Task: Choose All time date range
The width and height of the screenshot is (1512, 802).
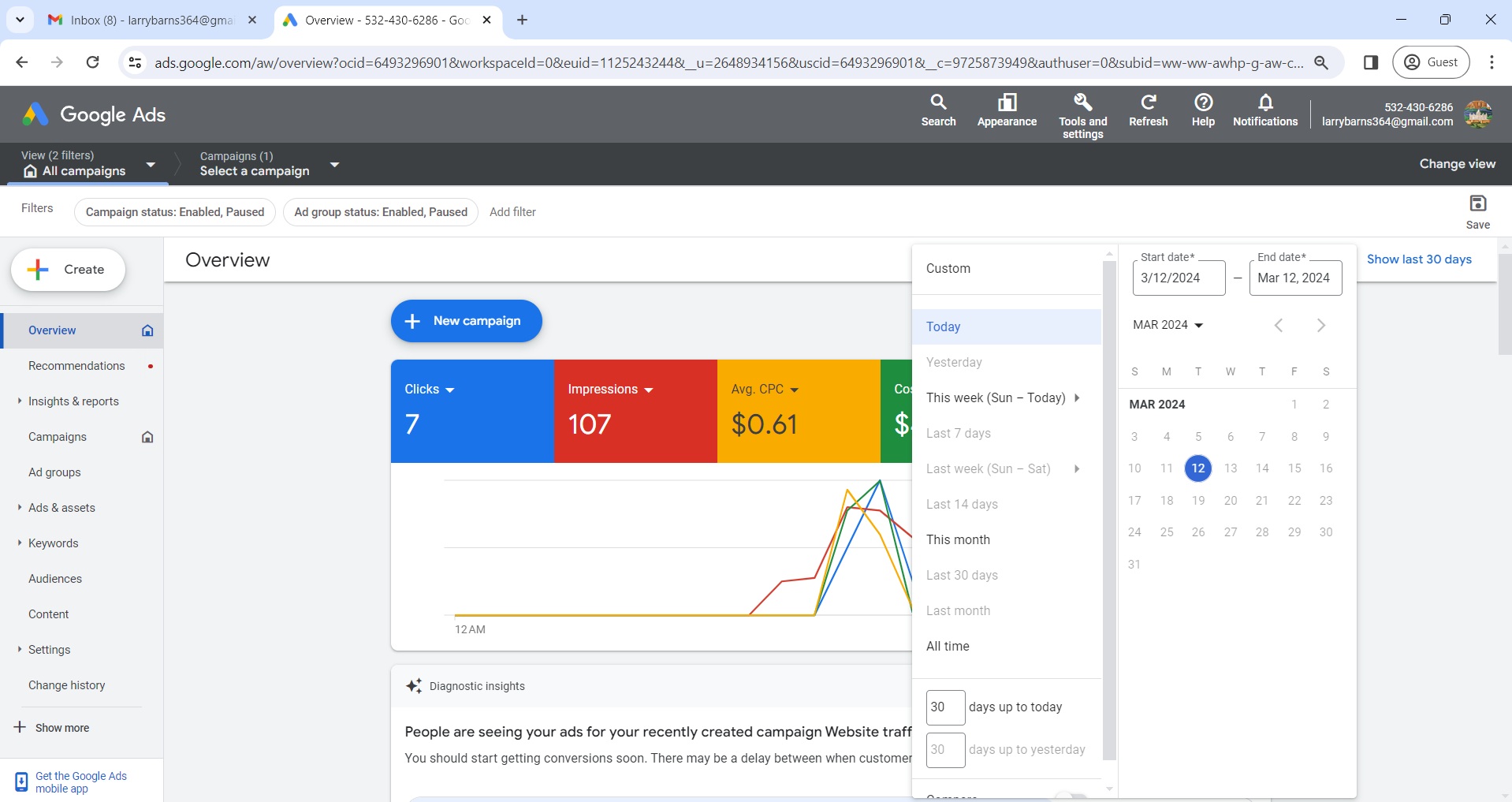Action: pos(1007,646)
